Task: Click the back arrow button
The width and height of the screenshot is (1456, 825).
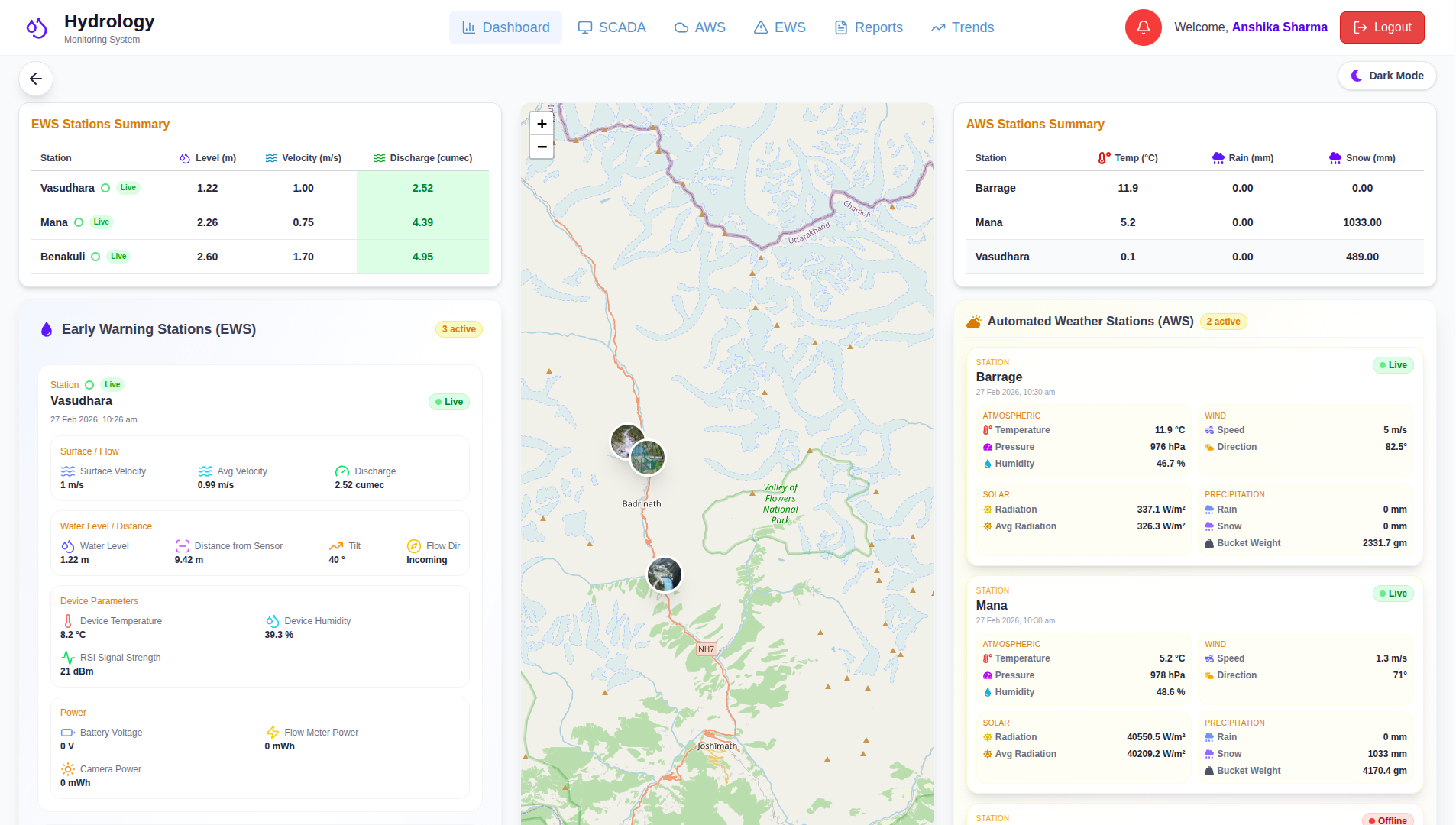Action: pos(36,79)
